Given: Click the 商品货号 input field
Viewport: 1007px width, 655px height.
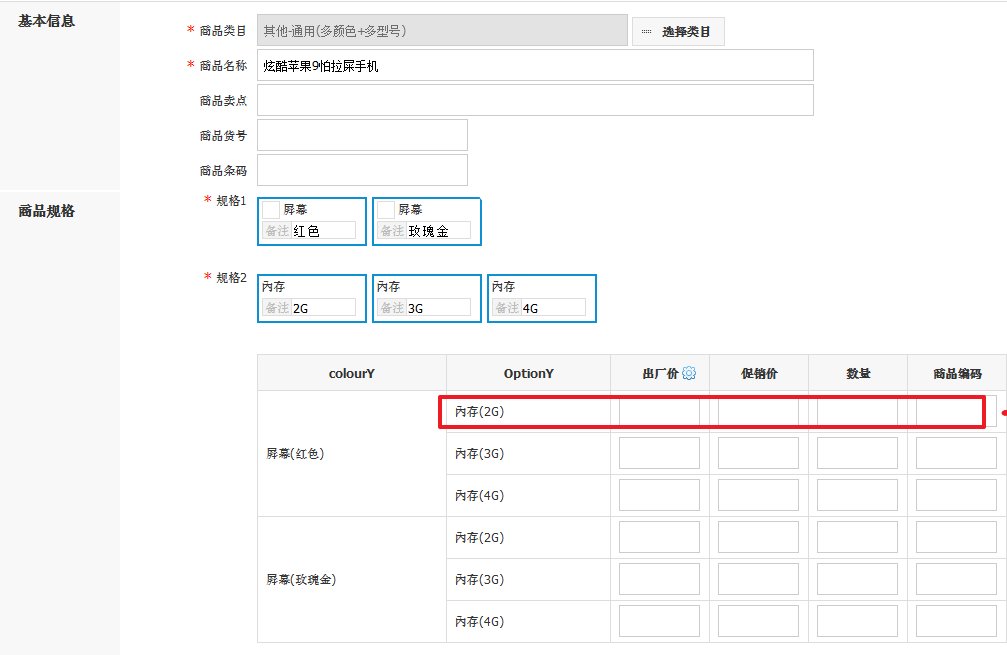Looking at the screenshot, I should (x=362, y=134).
